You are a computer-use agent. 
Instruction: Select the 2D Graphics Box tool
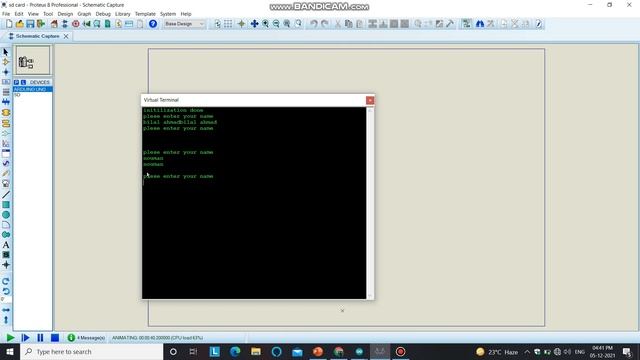tap(6, 205)
